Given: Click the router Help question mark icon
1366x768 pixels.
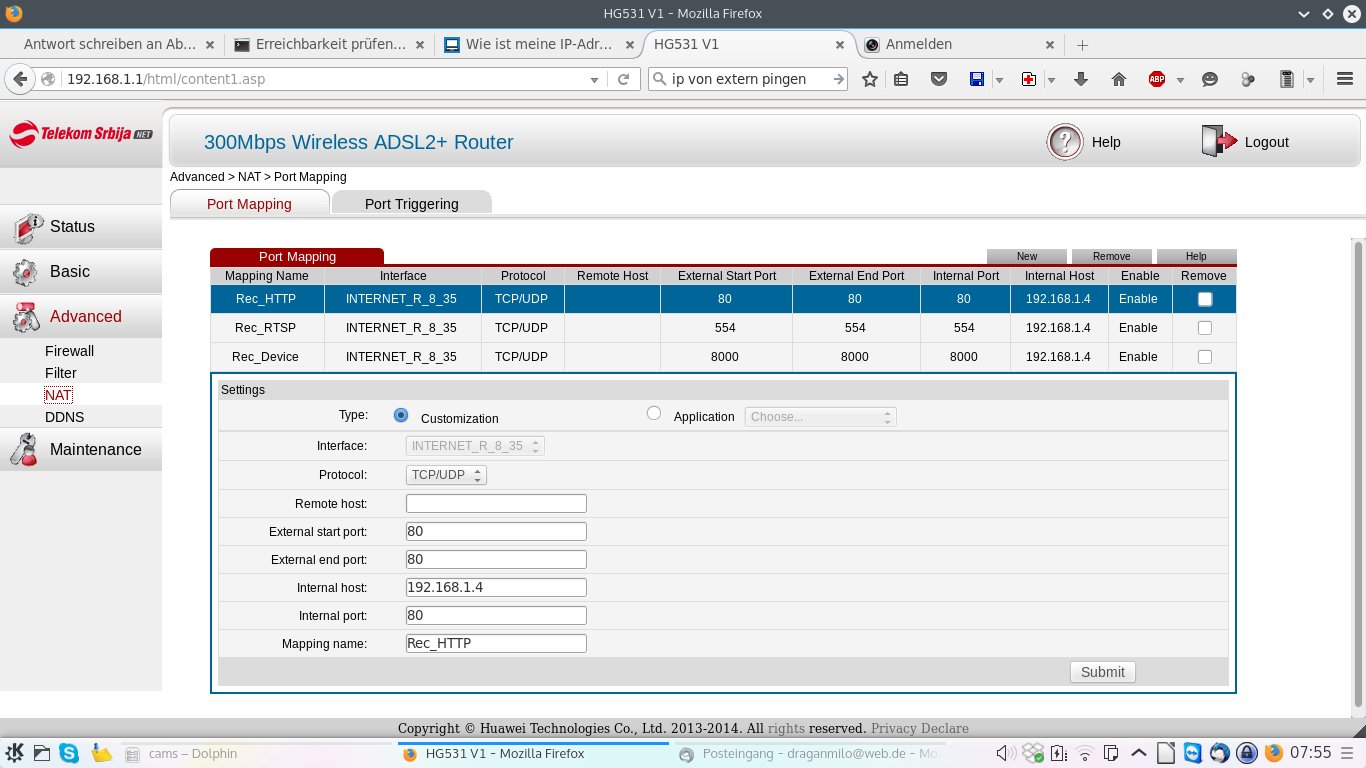Looking at the screenshot, I should [1065, 142].
